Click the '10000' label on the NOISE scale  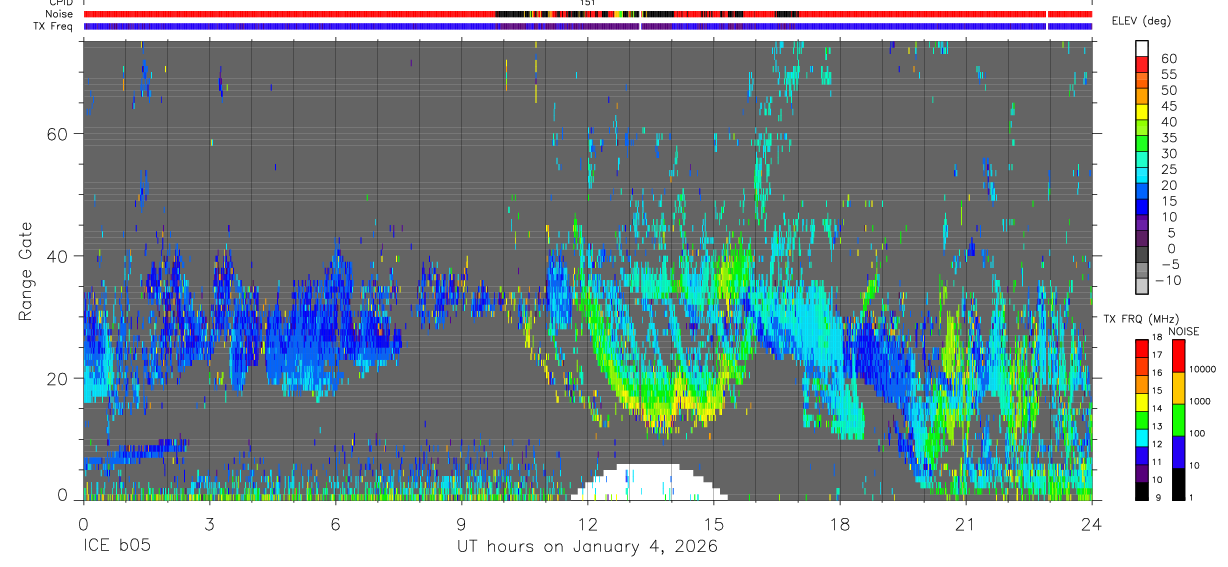[x=1202, y=369]
